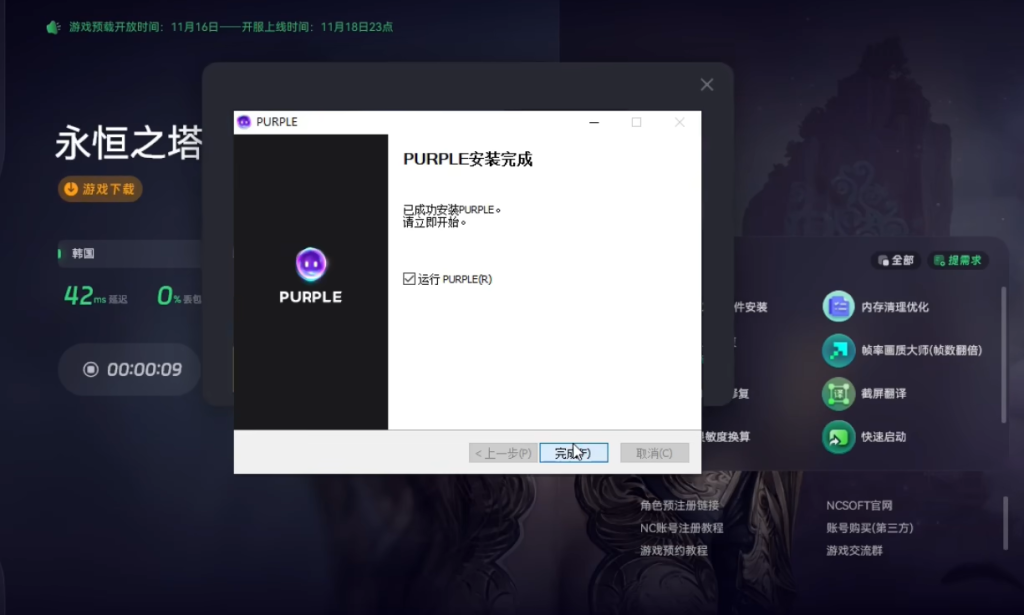Click the 完成 finish button
The width and height of the screenshot is (1024, 615).
pyautogui.click(x=573, y=453)
